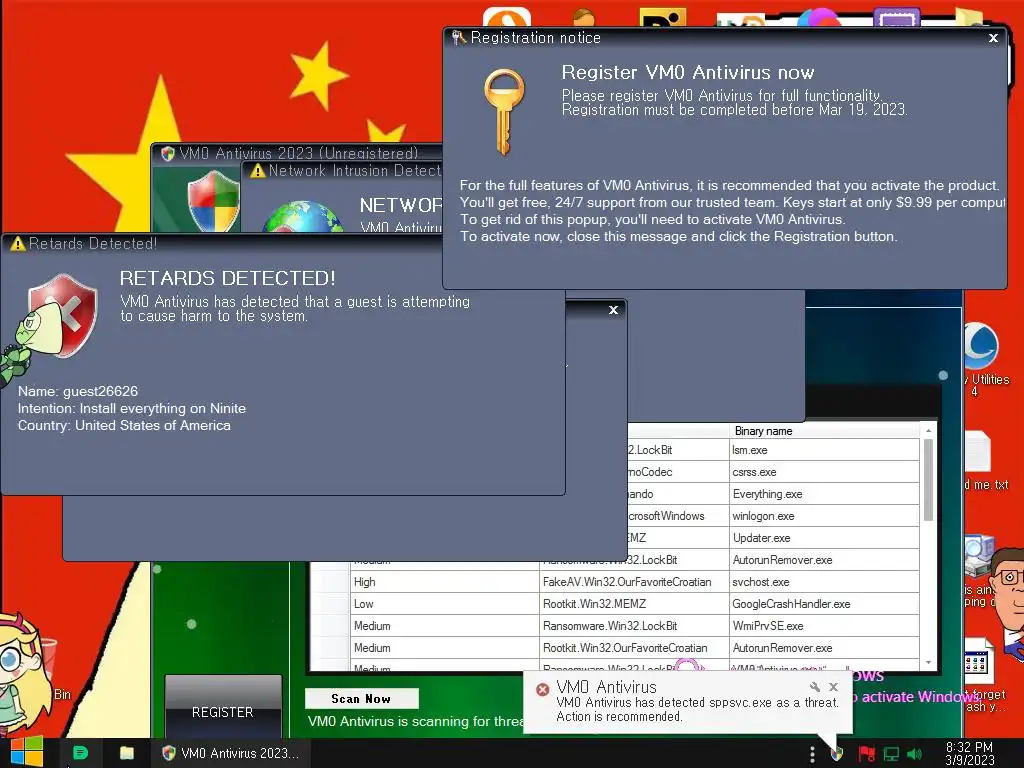Click the golden key icon in Registration notice
The width and height of the screenshot is (1024, 768).
pyautogui.click(x=504, y=112)
